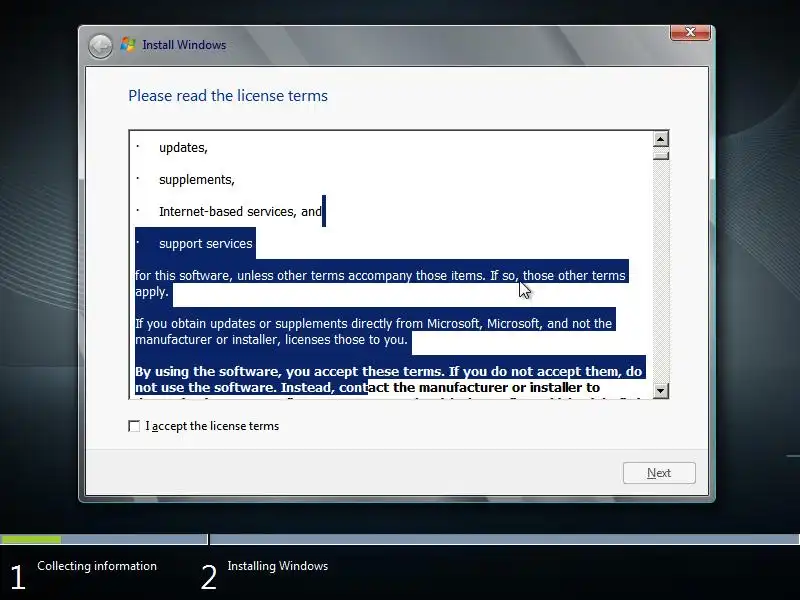This screenshot has width=800, height=600.
Task: Click the 'Collecting information' step label
Action: [97, 566]
